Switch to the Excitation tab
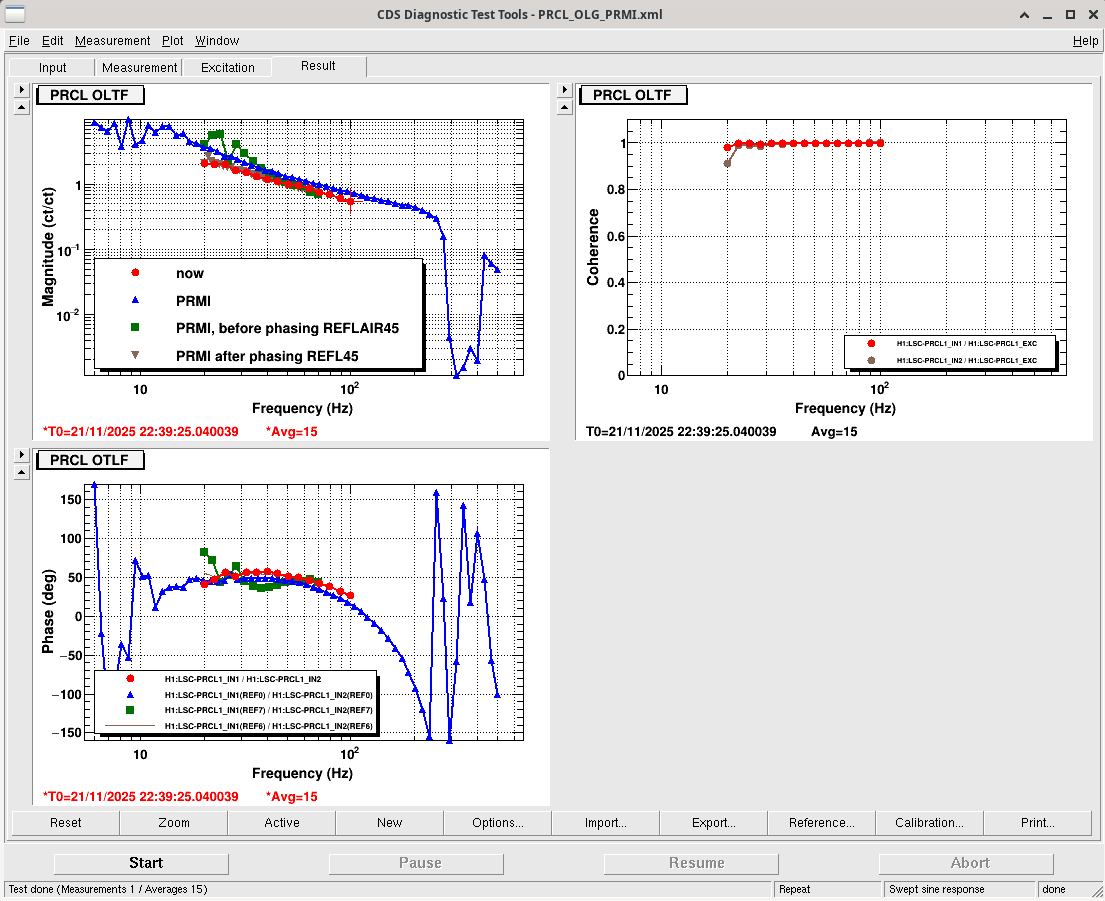Screen dimensions: 1105x901 (228, 68)
